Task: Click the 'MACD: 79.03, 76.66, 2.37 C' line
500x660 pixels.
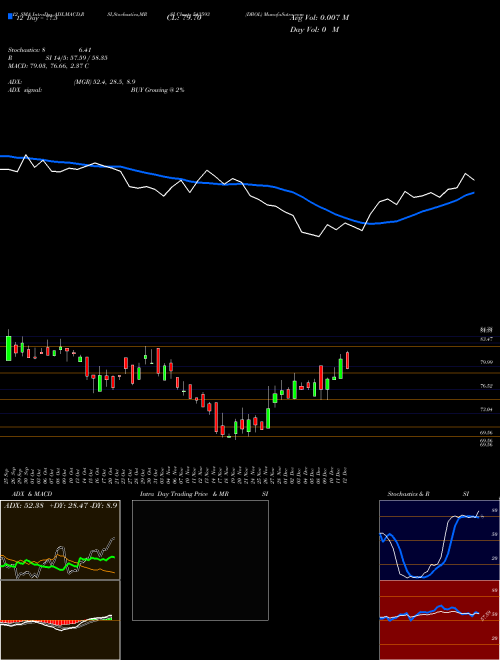Action: [x=48, y=66]
